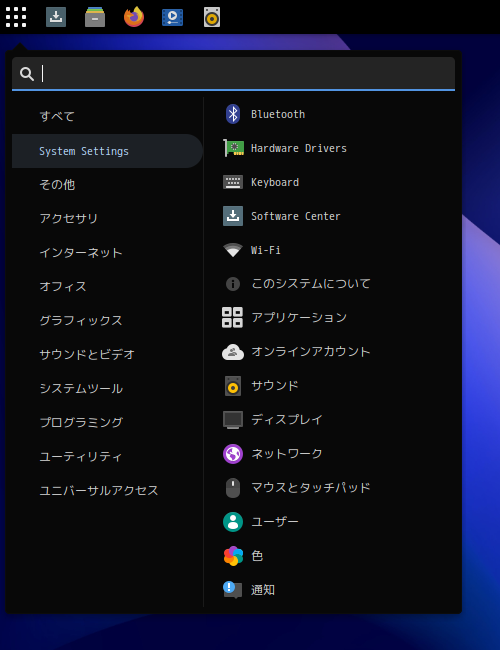Image resolution: width=500 pixels, height=650 pixels.
Task: Click the ディスプレイ label
Action: [287, 420]
